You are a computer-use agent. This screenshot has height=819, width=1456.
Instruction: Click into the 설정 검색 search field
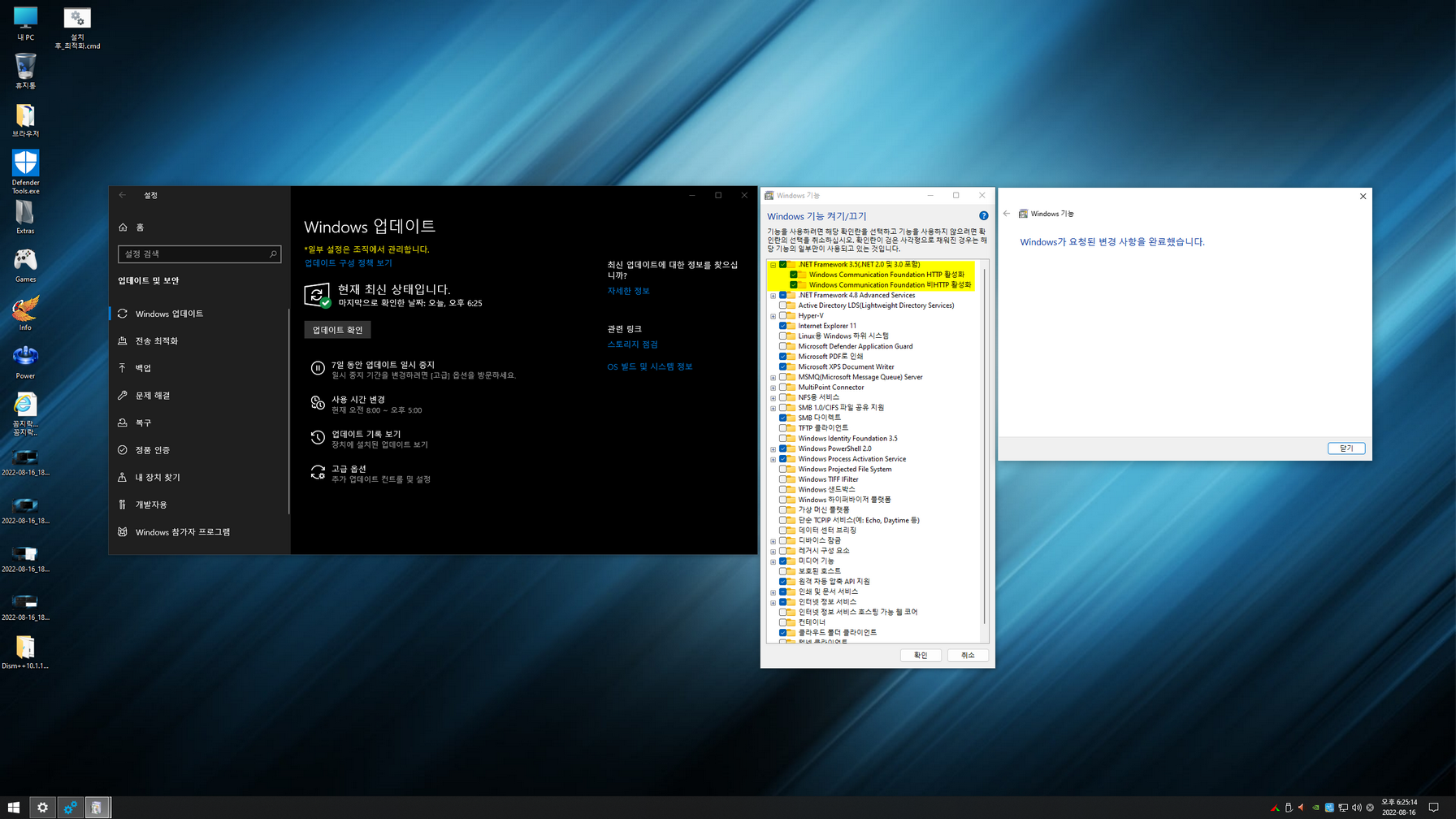(x=199, y=254)
